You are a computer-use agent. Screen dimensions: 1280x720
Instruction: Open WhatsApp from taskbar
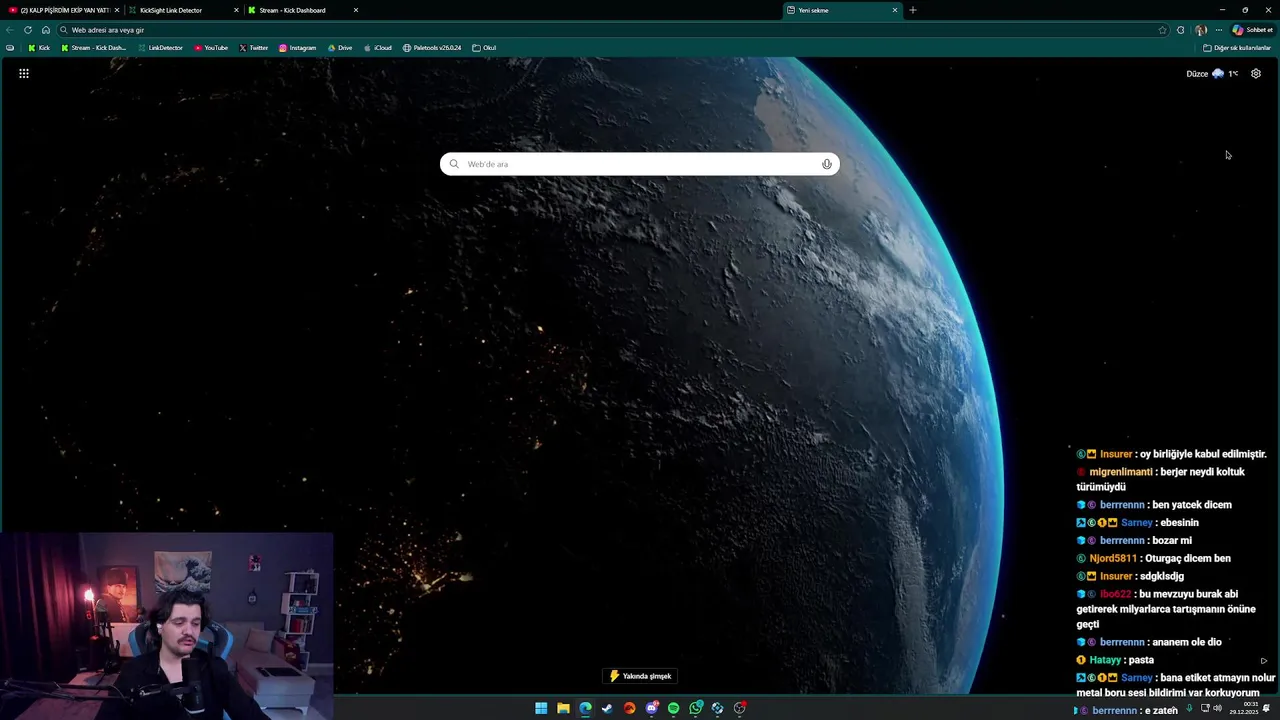[696, 708]
